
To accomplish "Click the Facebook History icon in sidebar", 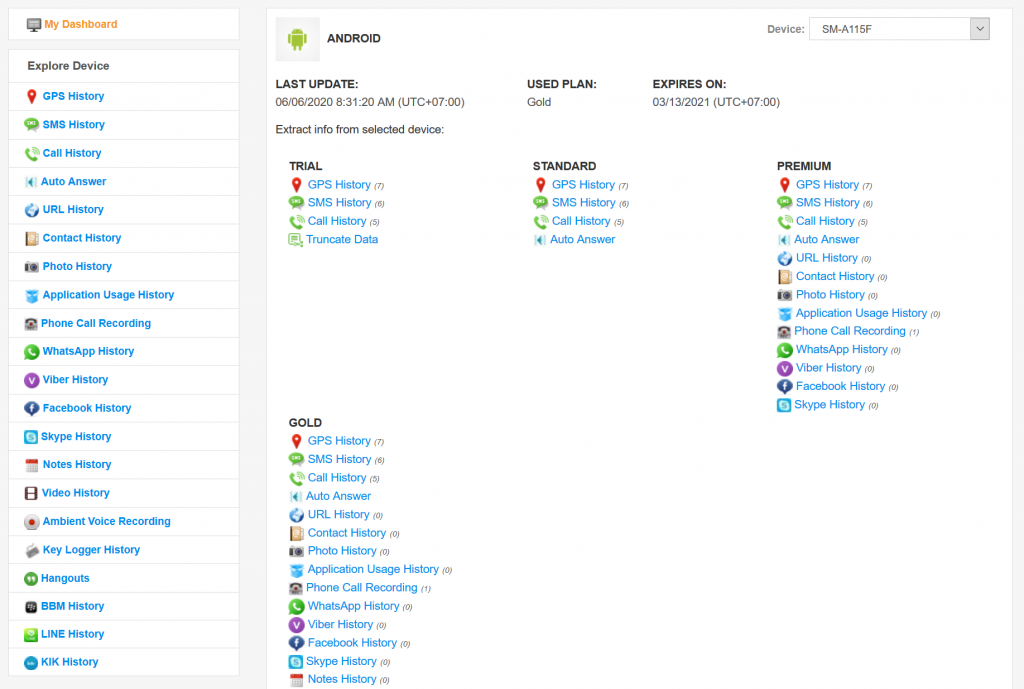I will (x=31, y=409).
